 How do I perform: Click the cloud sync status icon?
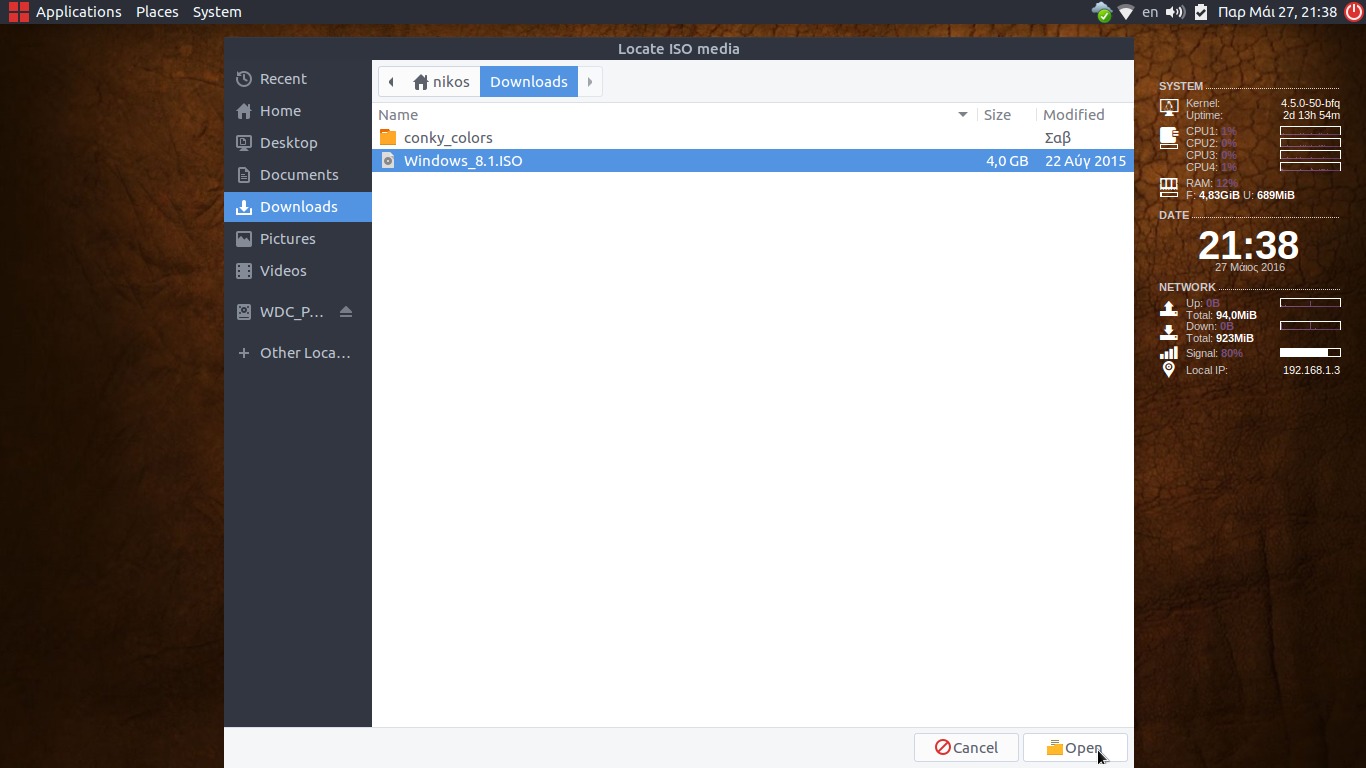[1101, 12]
